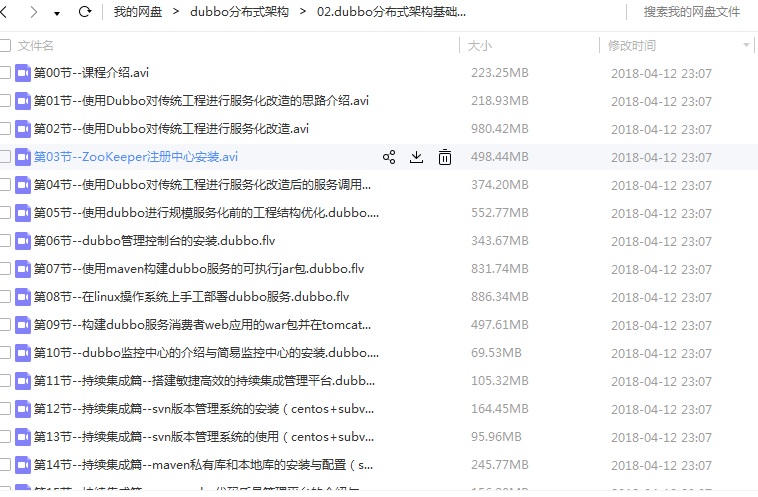Open 第08节 linux手工部署dubbo服务 file
Screen dimensions: 758x497
click(191, 297)
